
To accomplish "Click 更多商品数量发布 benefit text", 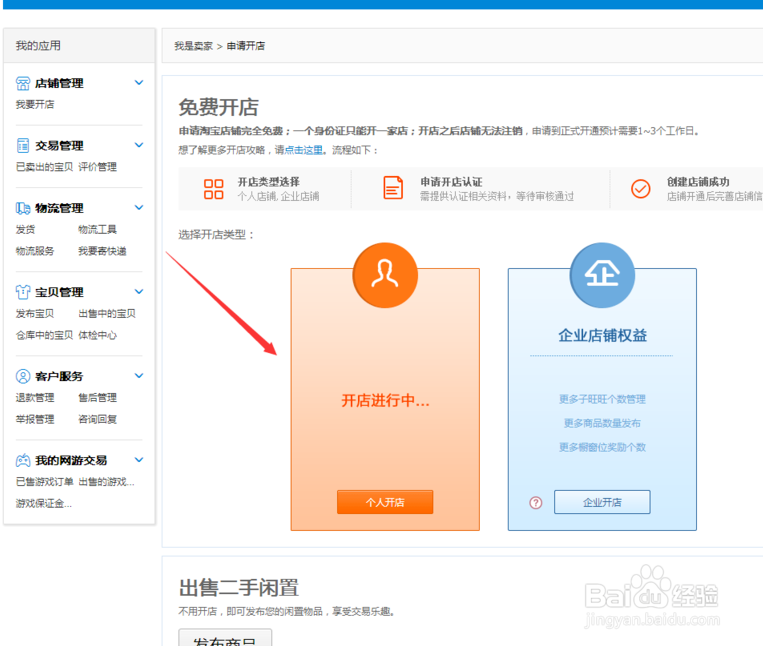I will [x=602, y=423].
